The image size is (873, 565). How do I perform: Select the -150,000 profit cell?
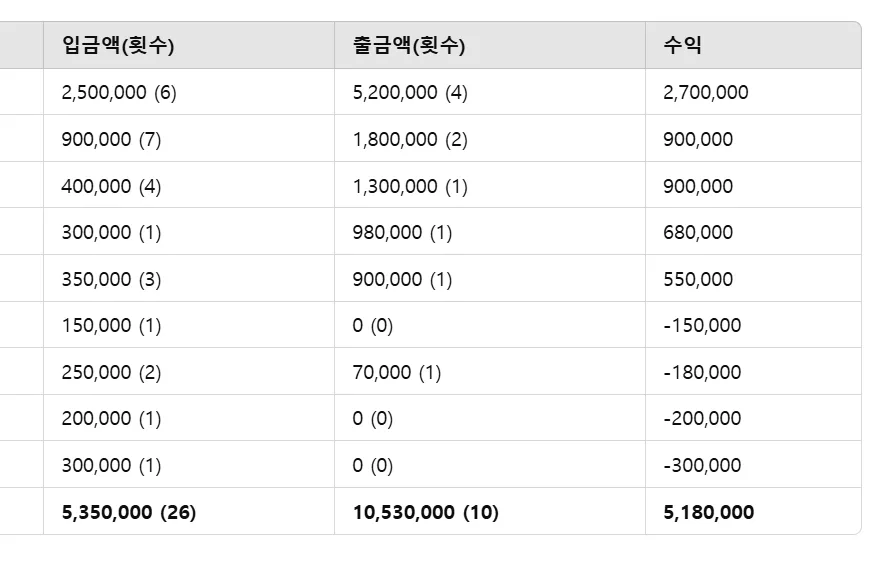[x=753, y=325]
